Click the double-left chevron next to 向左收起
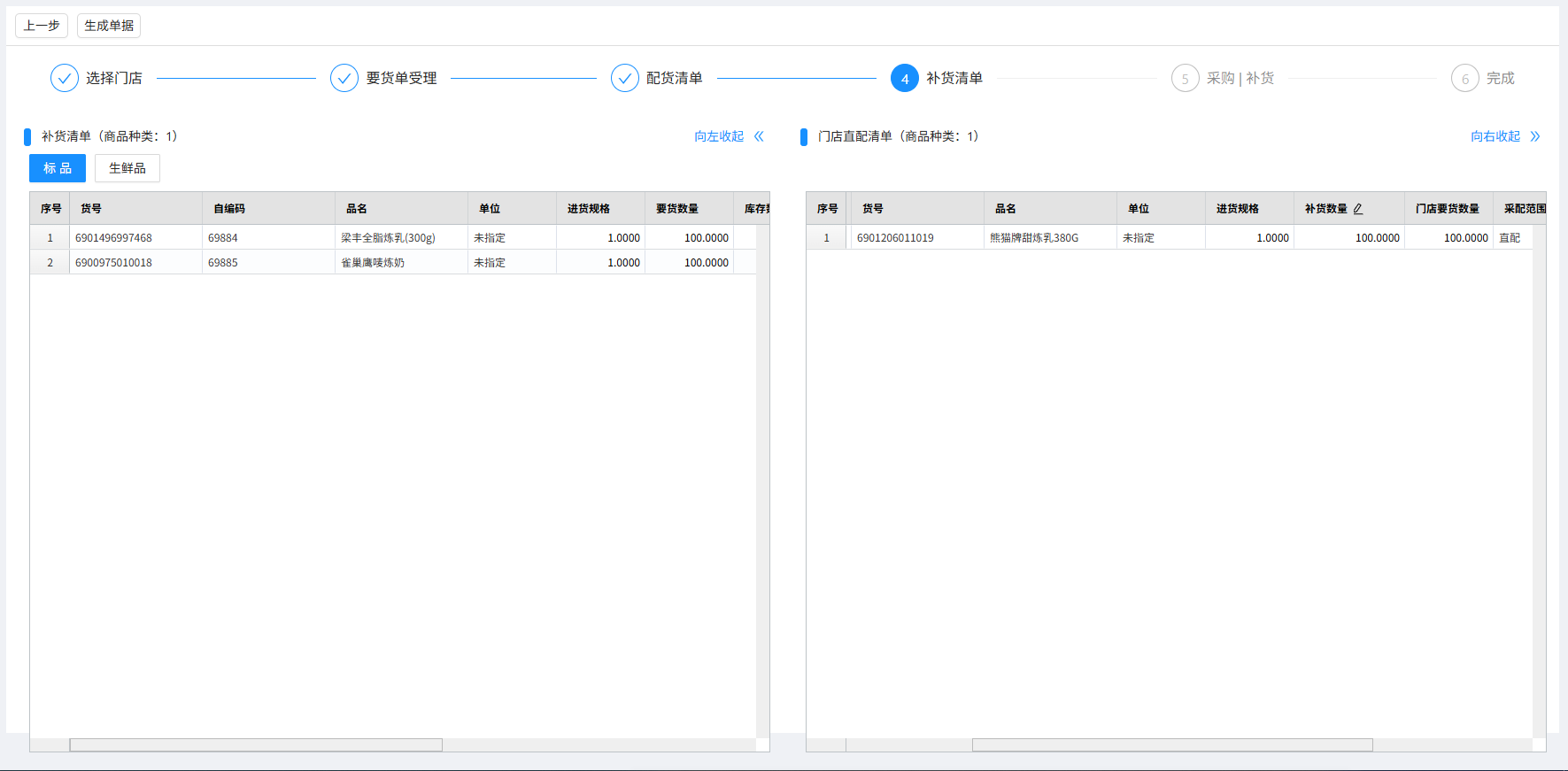Image resolution: width=1568 pixels, height=771 pixels. click(759, 136)
